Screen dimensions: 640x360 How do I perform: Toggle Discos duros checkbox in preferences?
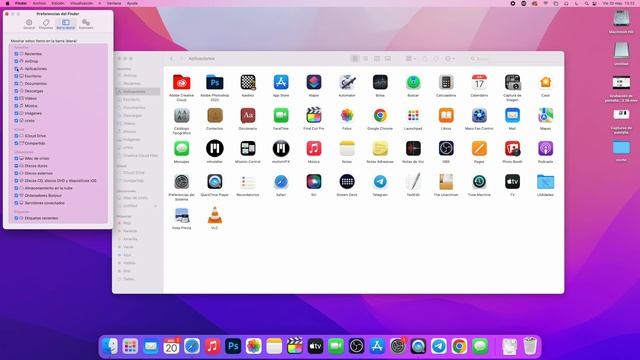tap(16, 166)
